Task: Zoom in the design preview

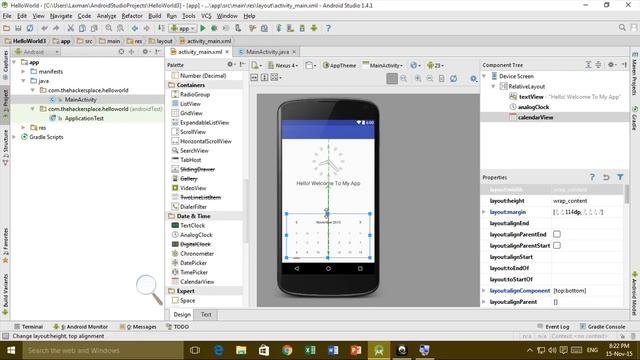Action: coord(418,78)
